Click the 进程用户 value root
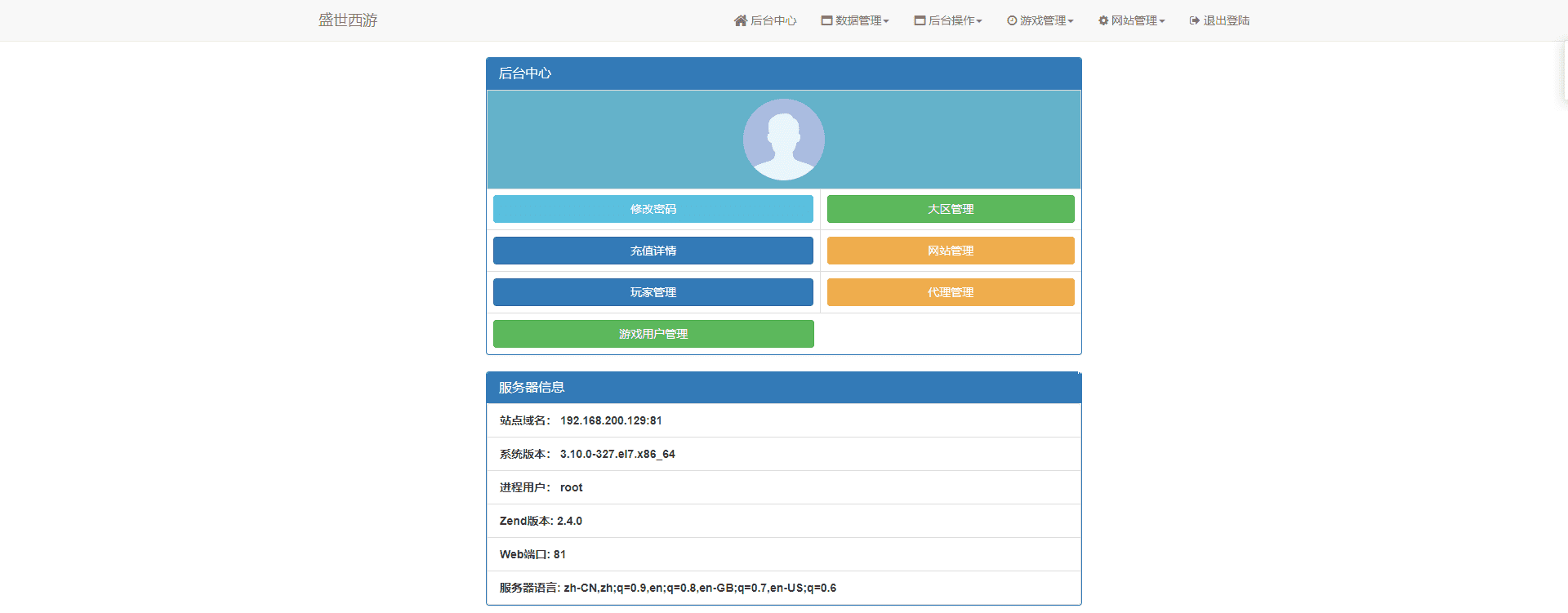Viewport: 1568px width, 613px height. (572, 487)
